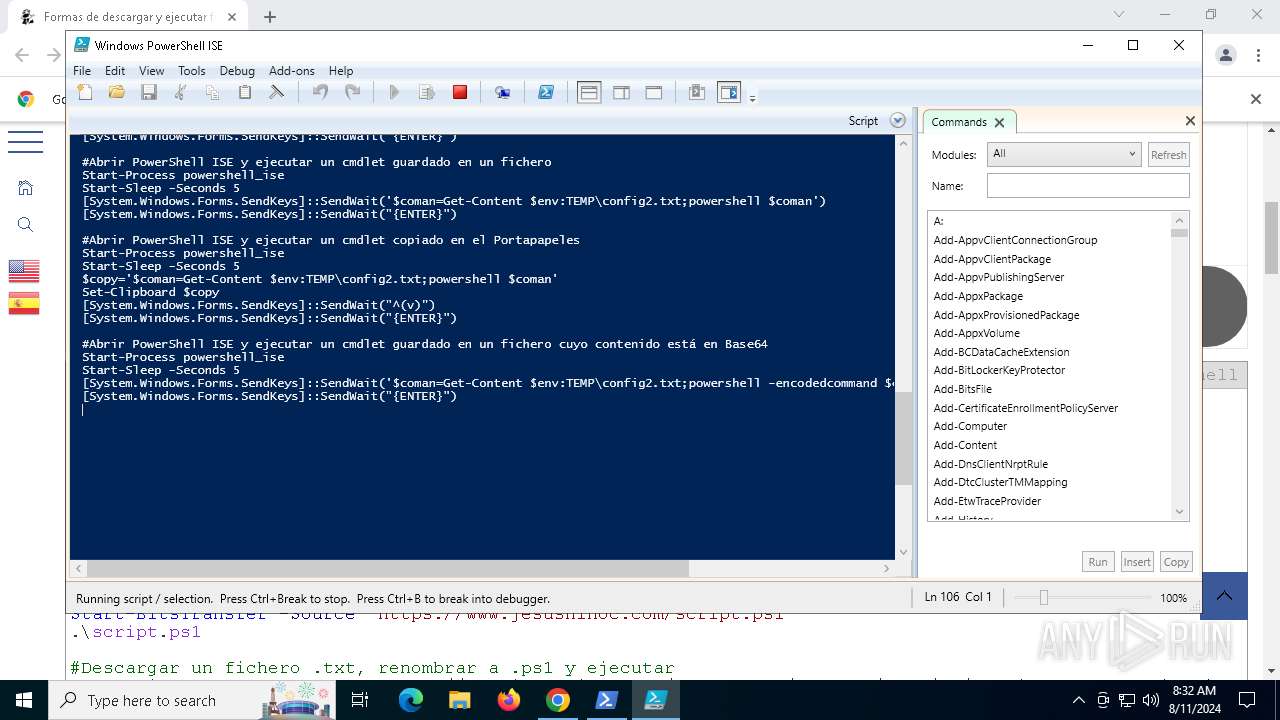
Task: Select Add-DnsClientNrptRule command
Action: [x=990, y=464]
